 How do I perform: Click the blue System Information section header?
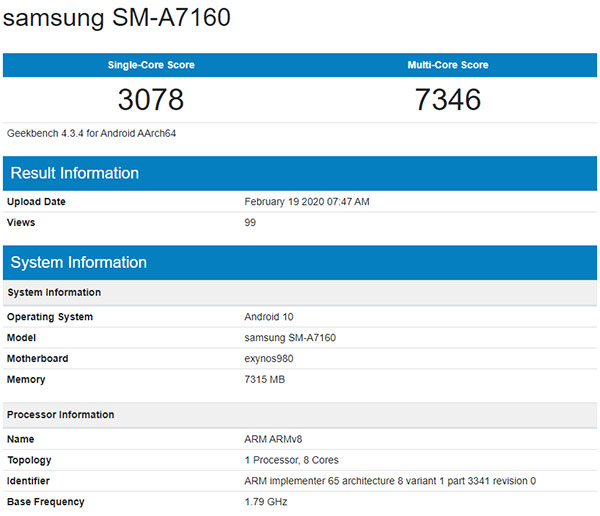[300, 263]
